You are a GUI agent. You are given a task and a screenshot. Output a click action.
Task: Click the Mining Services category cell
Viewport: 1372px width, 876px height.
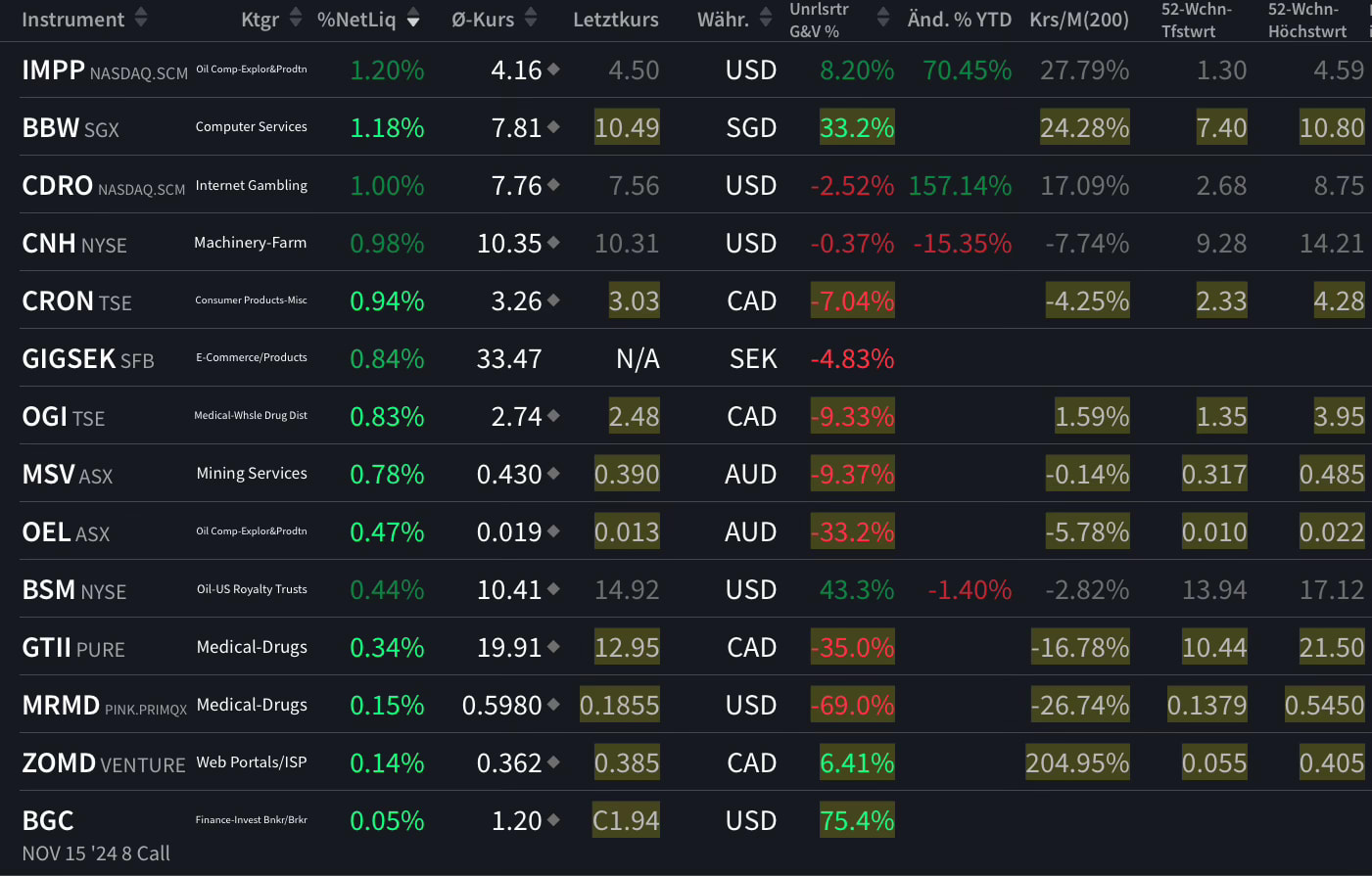[x=252, y=473]
